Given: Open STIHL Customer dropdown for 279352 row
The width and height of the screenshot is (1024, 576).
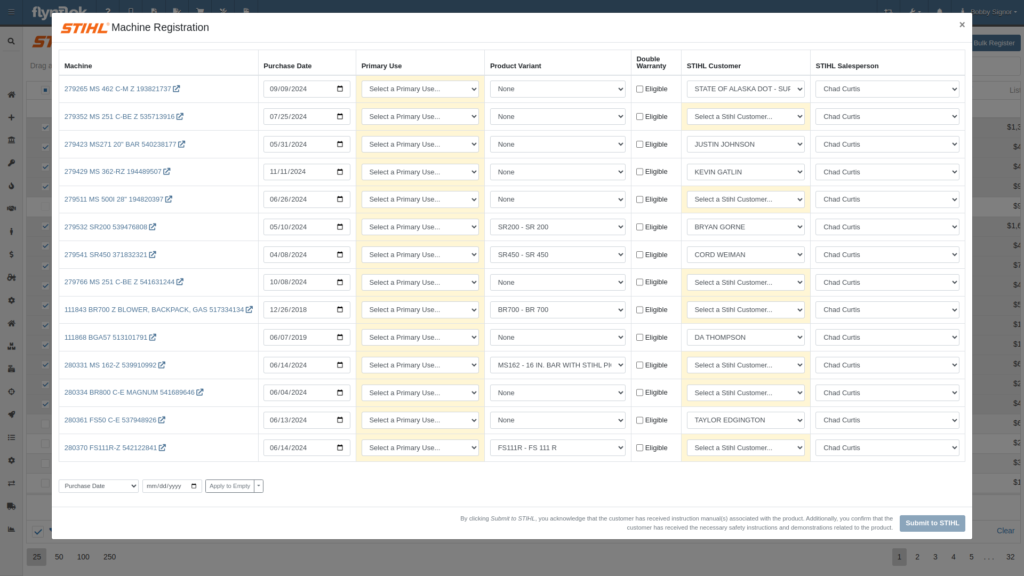Looking at the screenshot, I should (x=745, y=116).
